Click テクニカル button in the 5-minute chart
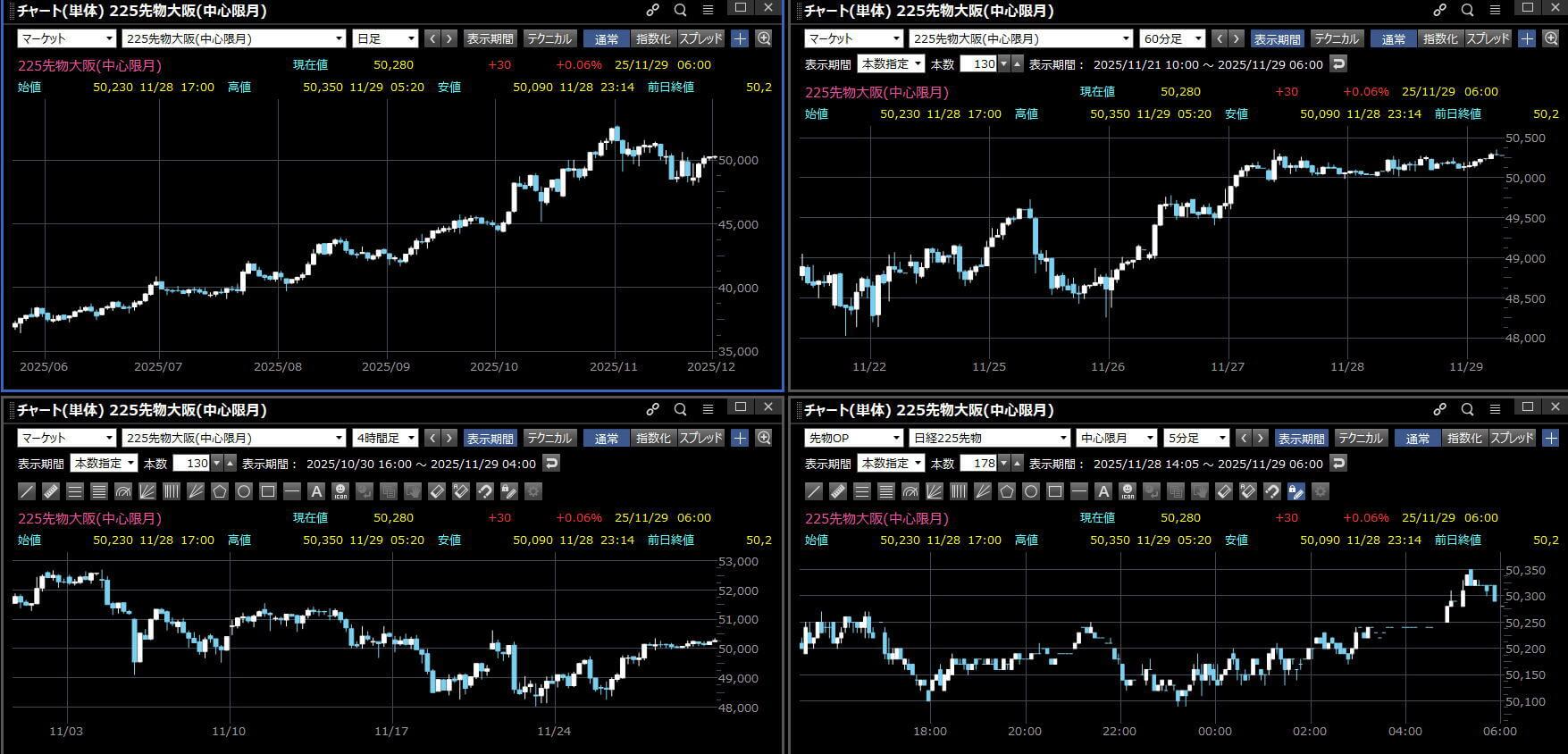Viewport: 1568px width, 754px height. point(1360,438)
